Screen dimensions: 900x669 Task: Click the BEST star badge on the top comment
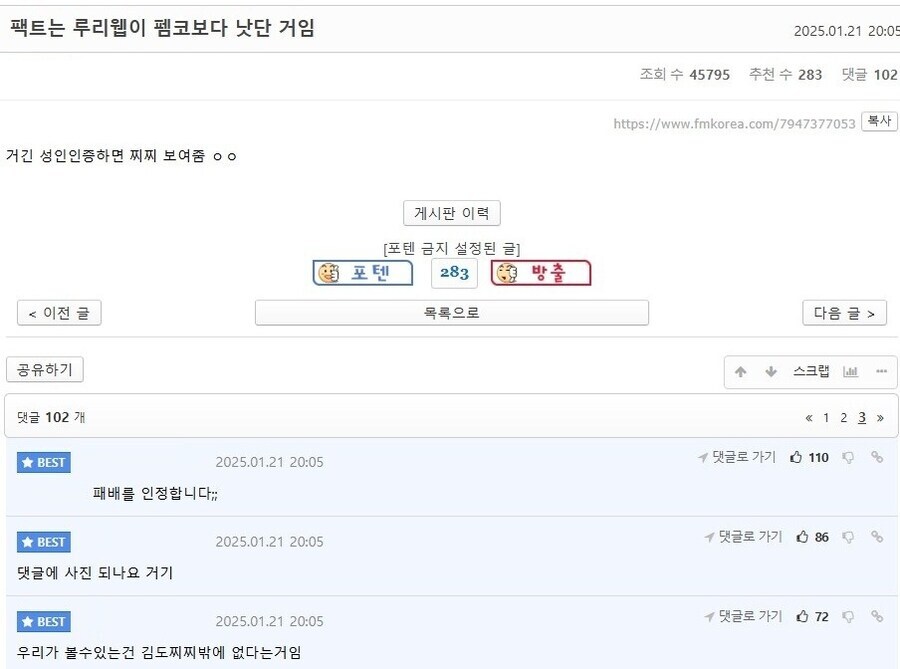pos(43,462)
